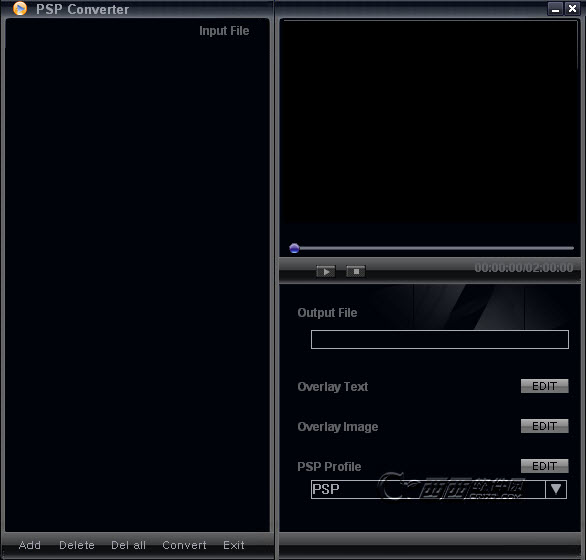Click the Delete button
586x560 pixels.
pos(77,545)
